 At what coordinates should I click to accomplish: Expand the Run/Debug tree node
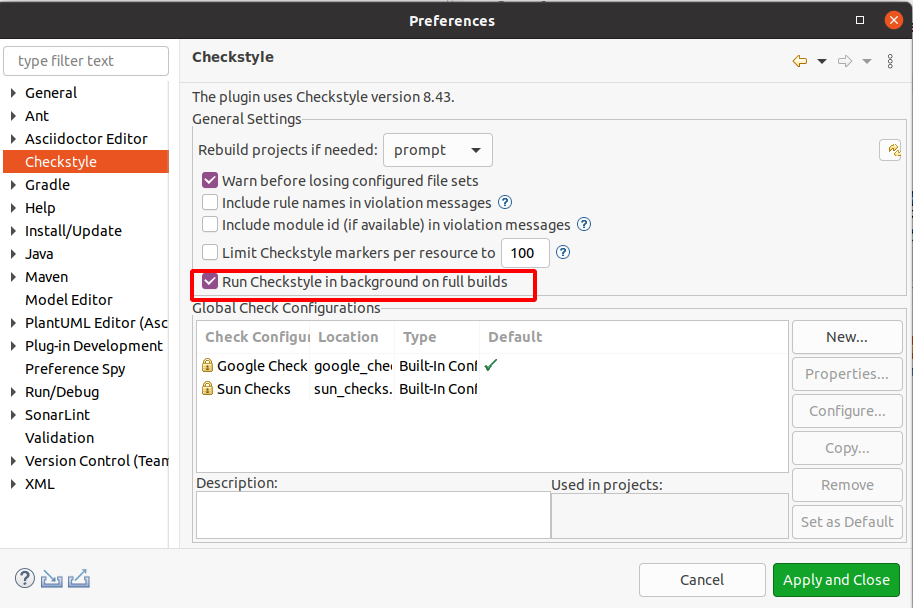pyautogui.click(x=13, y=392)
